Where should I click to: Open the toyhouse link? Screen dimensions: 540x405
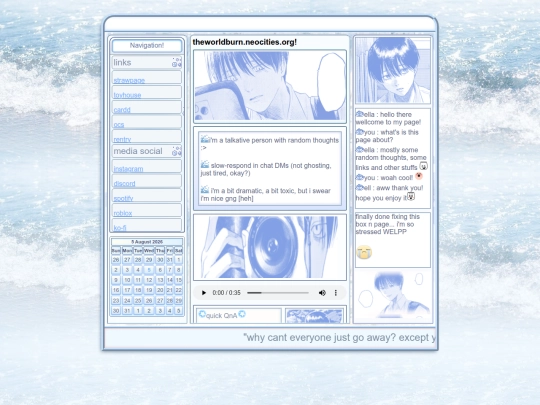pyautogui.click(x=127, y=95)
